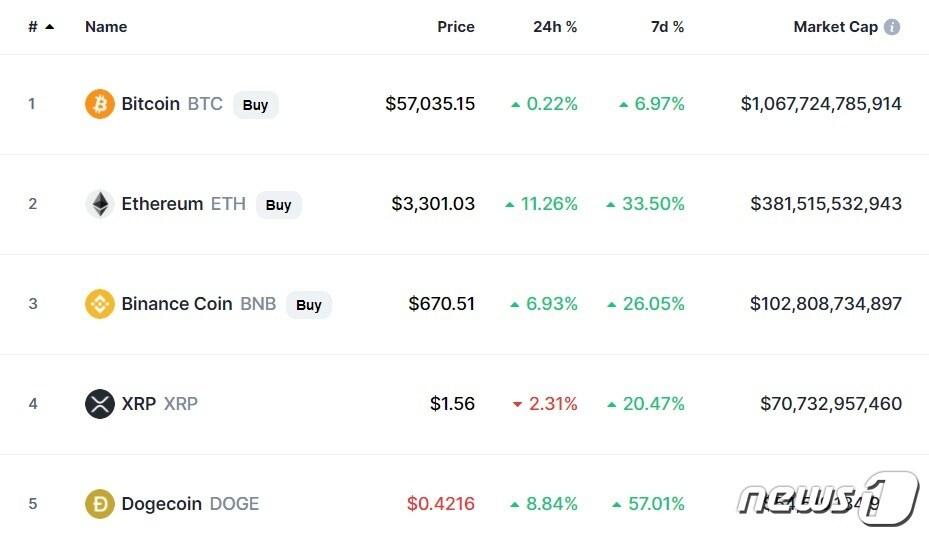Image resolution: width=929 pixels, height=538 pixels.
Task: Sort by 7d % column header
Action: pos(667,27)
